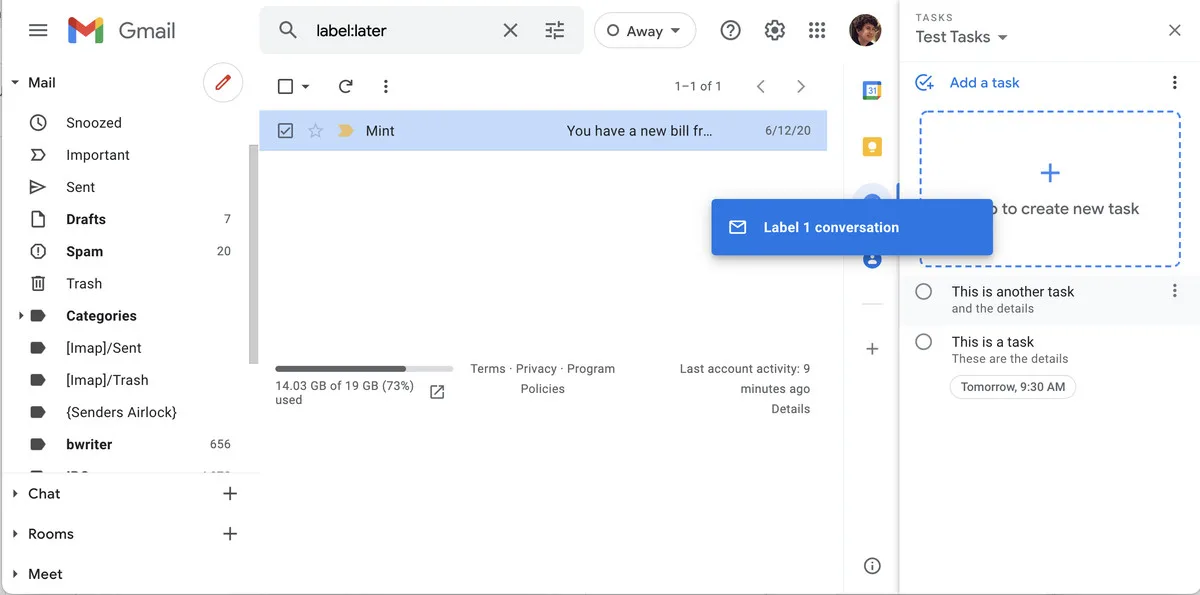
Task: Mark 'This is another task' complete
Action: pyautogui.click(x=924, y=291)
